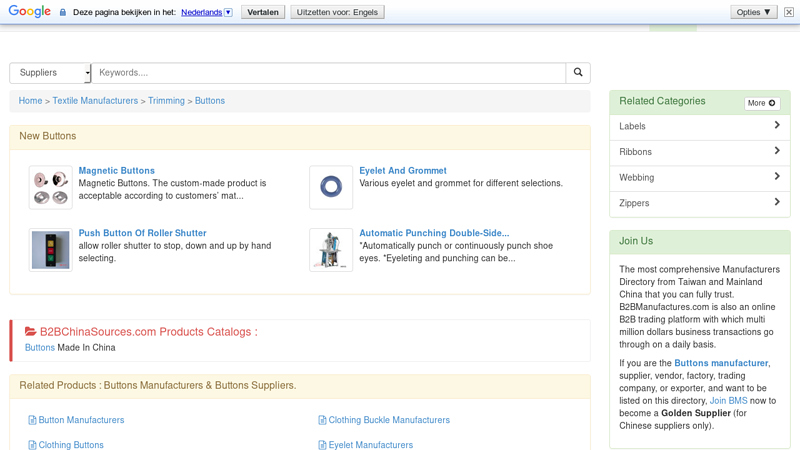Image resolution: width=800 pixels, height=450 pixels.
Task: Click the Automatic Punching machine thumbnail
Action: click(x=331, y=249)
